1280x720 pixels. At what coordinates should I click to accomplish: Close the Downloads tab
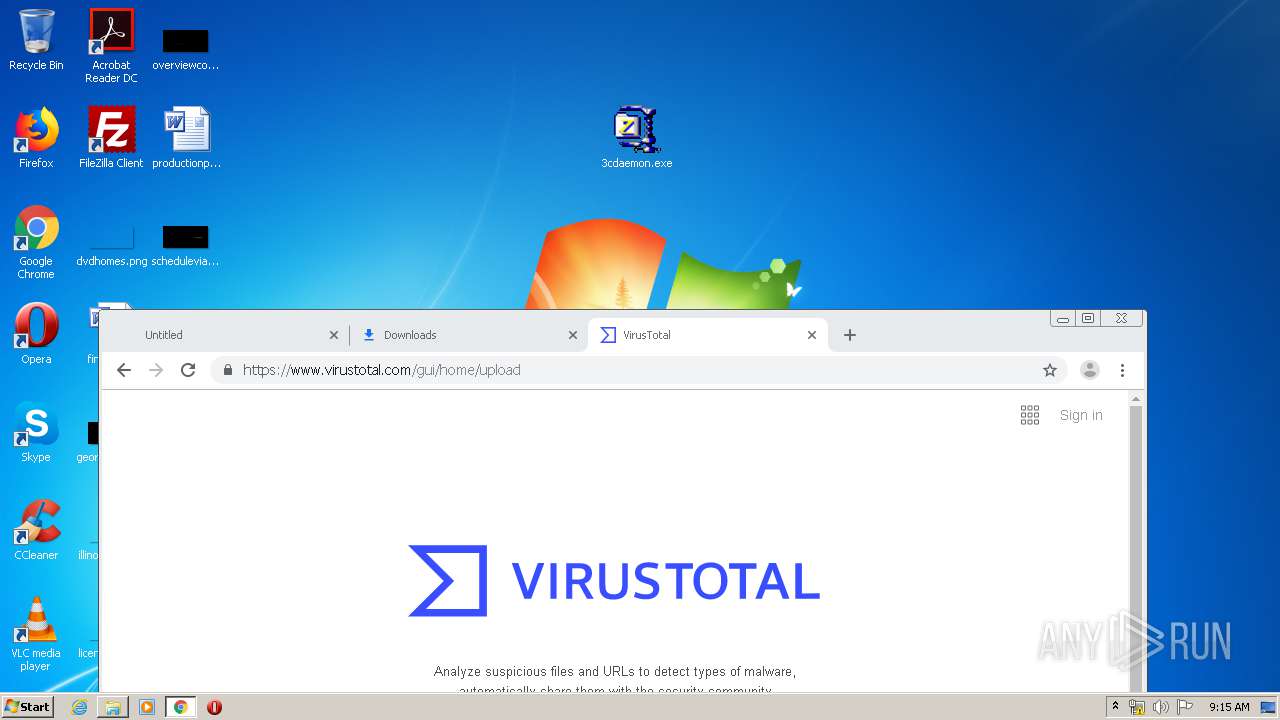(573, 335)
